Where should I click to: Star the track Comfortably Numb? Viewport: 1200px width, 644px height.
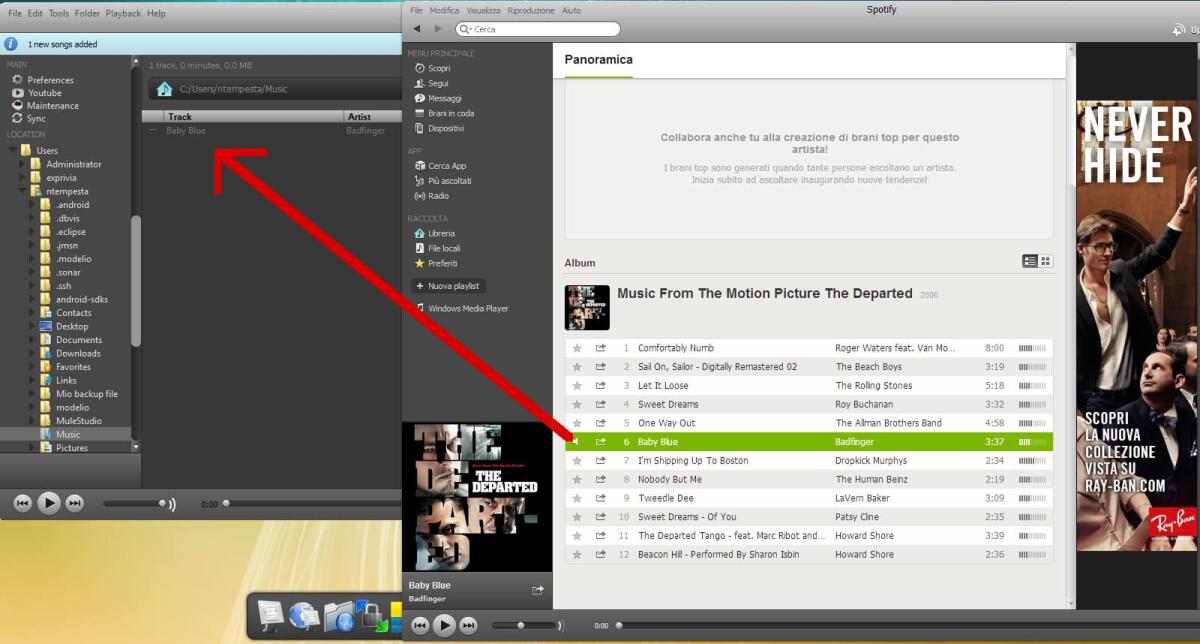(577, 348)
